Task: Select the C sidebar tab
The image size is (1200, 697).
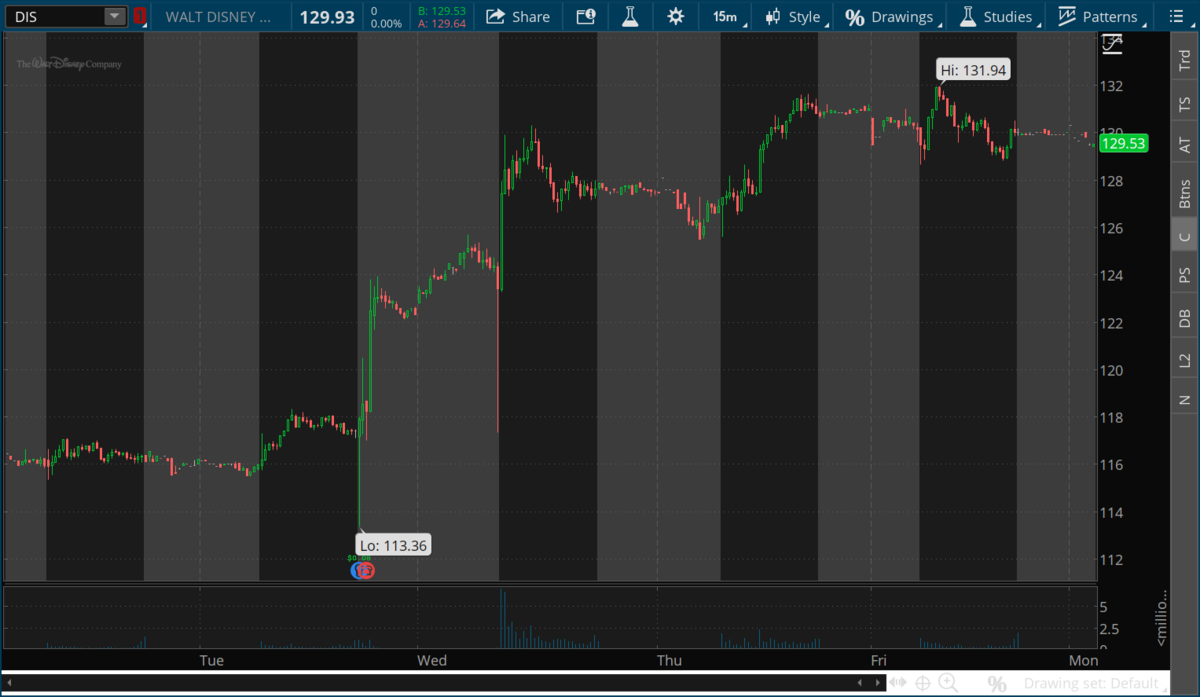Action: tap(1184, 236)
